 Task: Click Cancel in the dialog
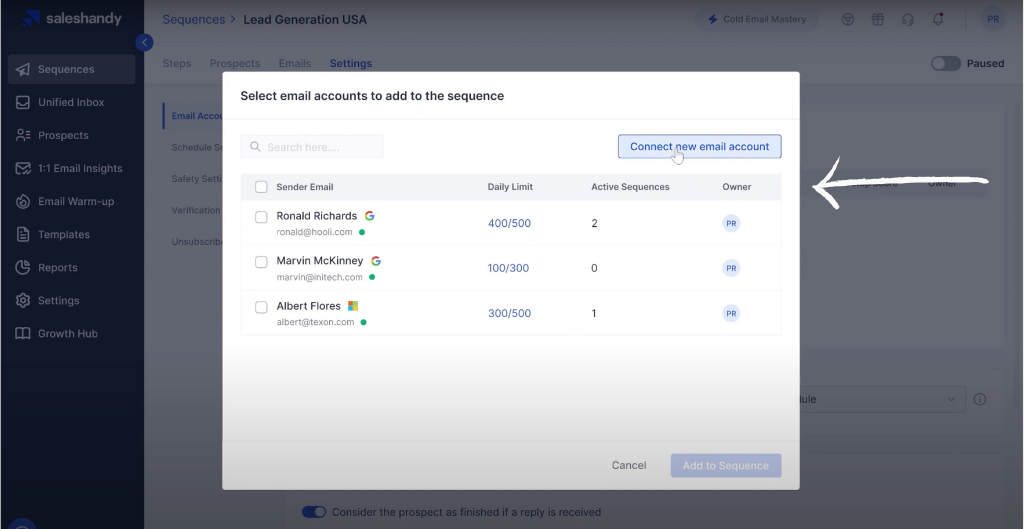coord(629,465)
